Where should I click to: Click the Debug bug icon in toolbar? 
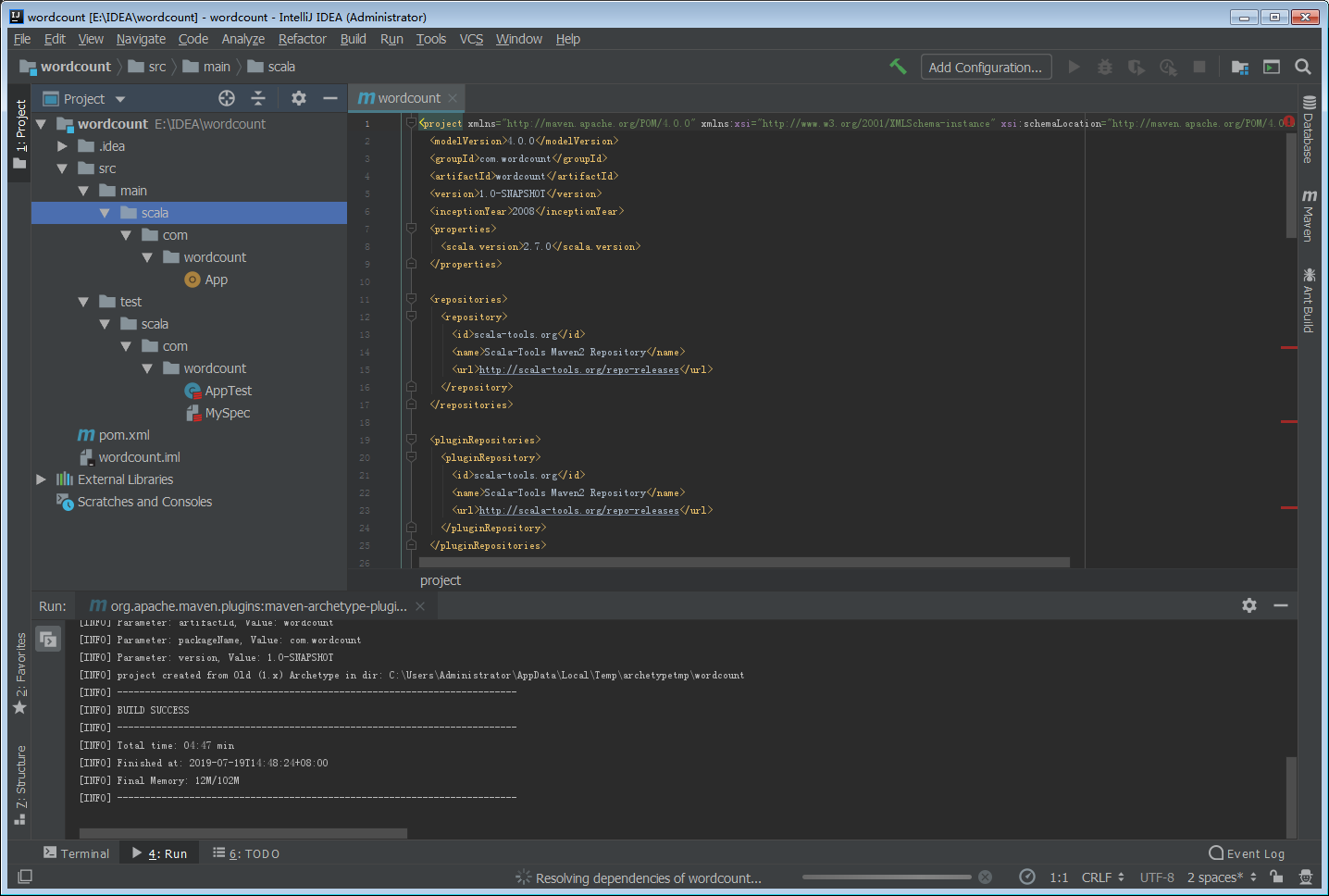(1105, 67)
